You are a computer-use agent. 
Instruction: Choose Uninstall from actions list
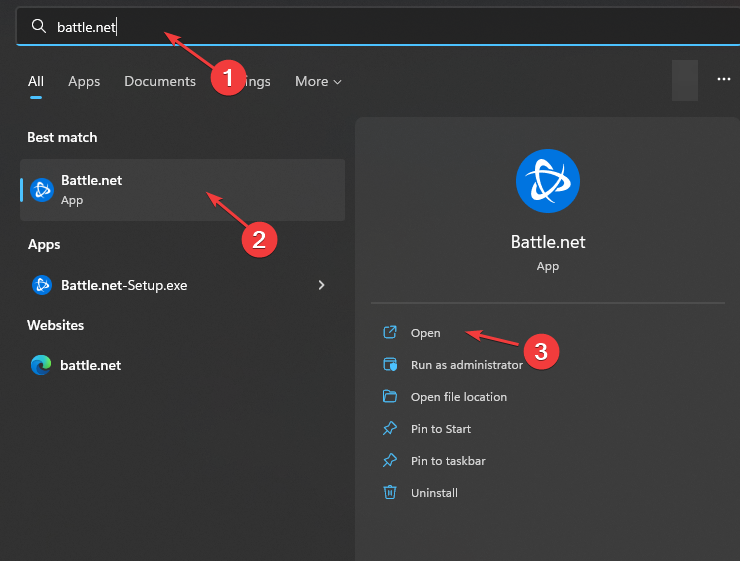[x=434, y=493]
